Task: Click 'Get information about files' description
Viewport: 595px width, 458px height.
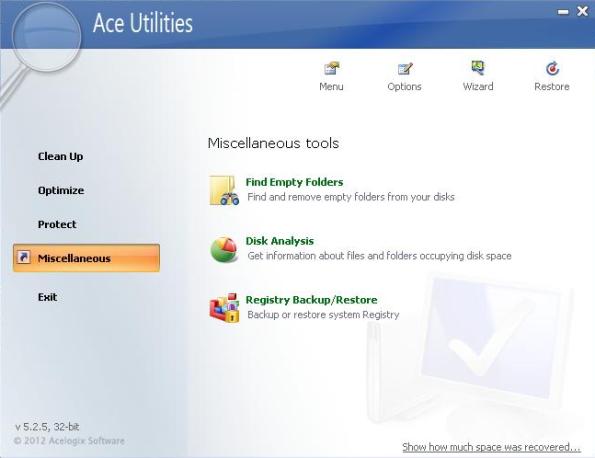Action: [379, 256]
